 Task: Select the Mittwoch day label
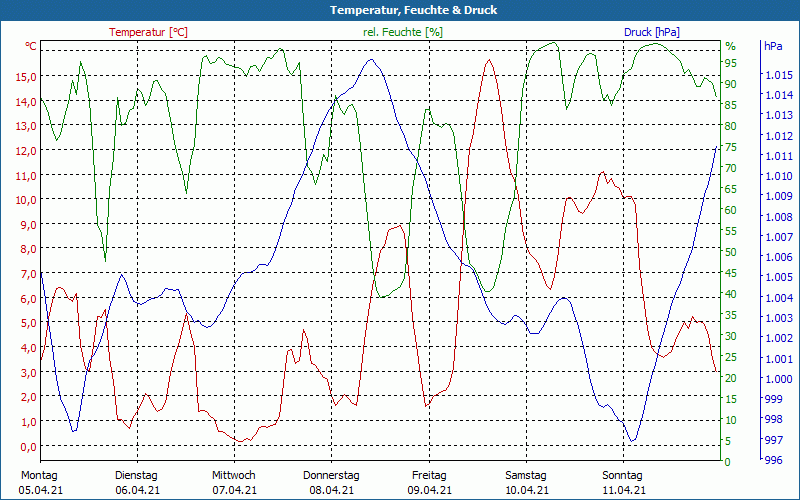click(234, 475)
